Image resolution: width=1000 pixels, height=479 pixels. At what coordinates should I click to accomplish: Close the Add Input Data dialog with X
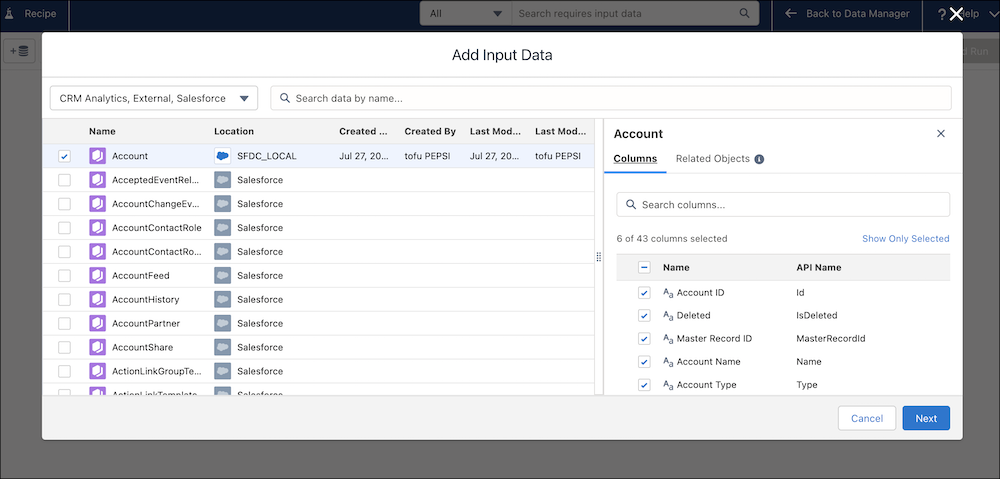pos(955,14)
